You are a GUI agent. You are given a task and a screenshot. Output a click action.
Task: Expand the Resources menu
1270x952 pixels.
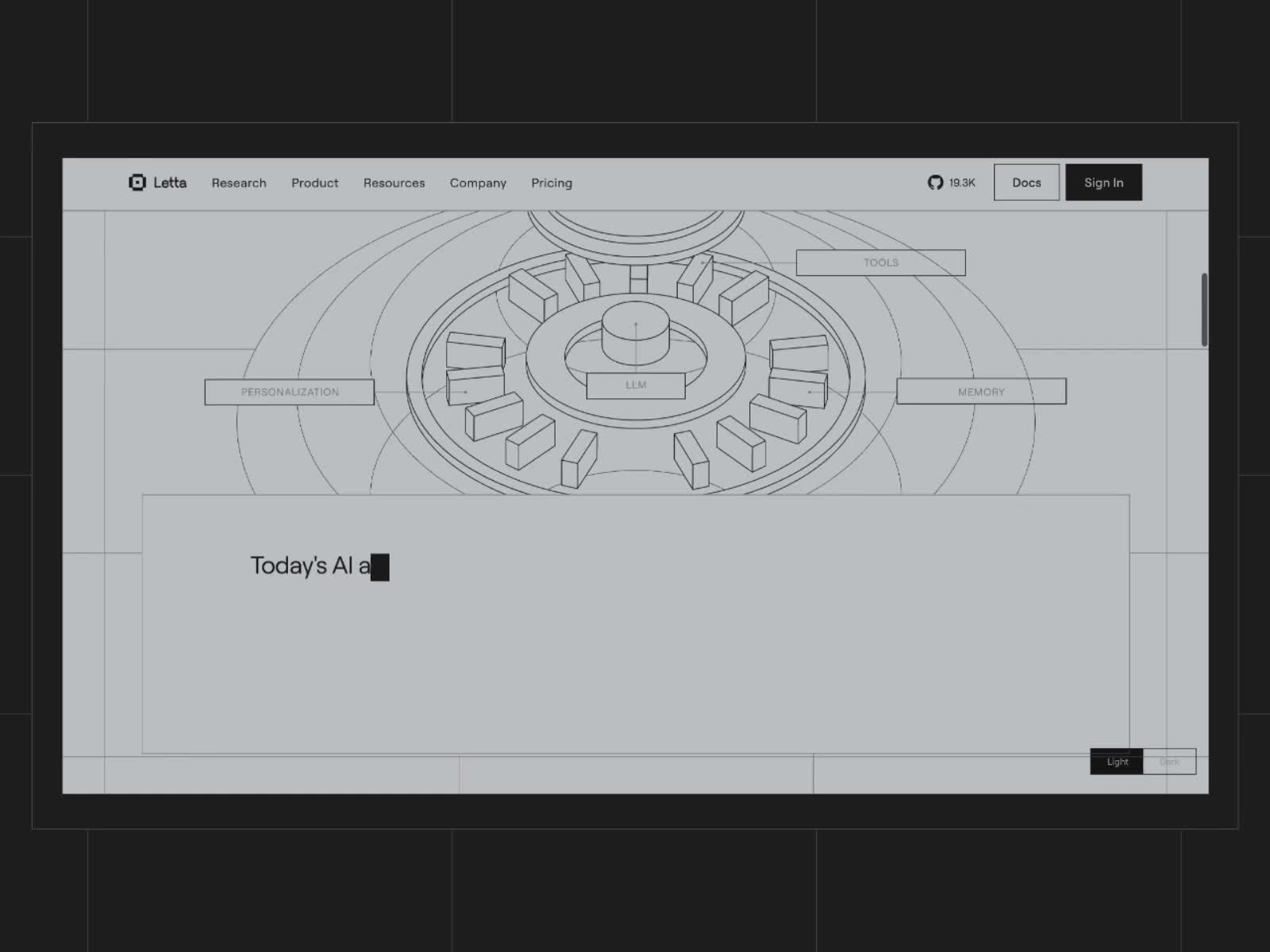(394, 182)
